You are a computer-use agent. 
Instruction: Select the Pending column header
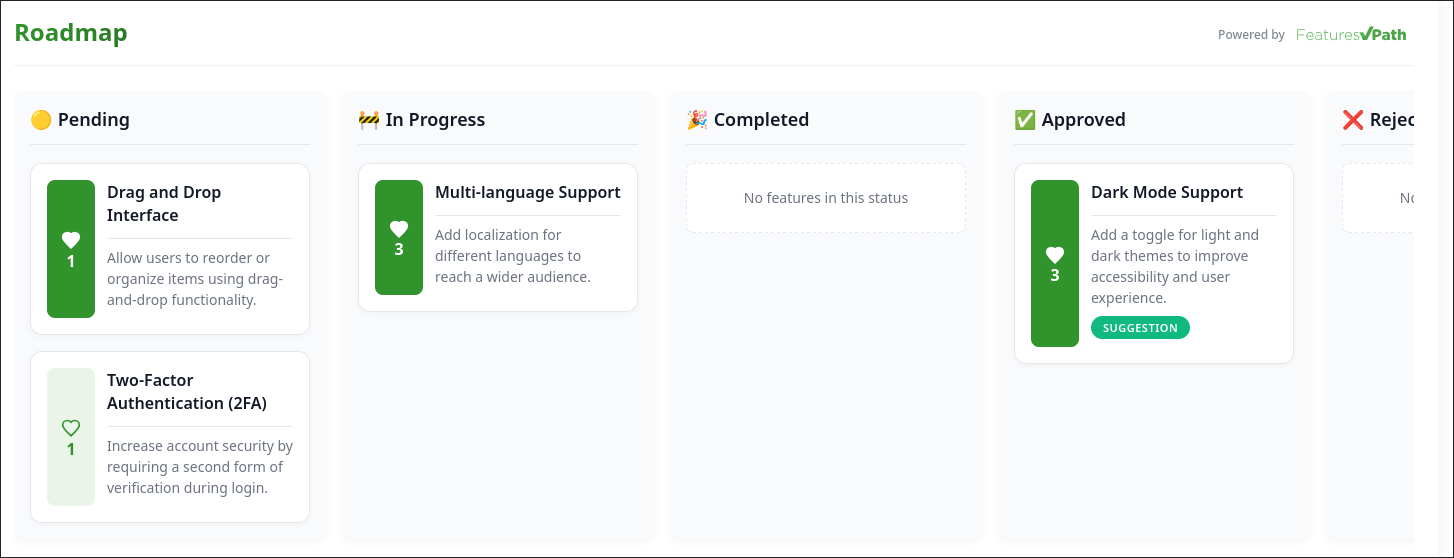pos(94,120)
